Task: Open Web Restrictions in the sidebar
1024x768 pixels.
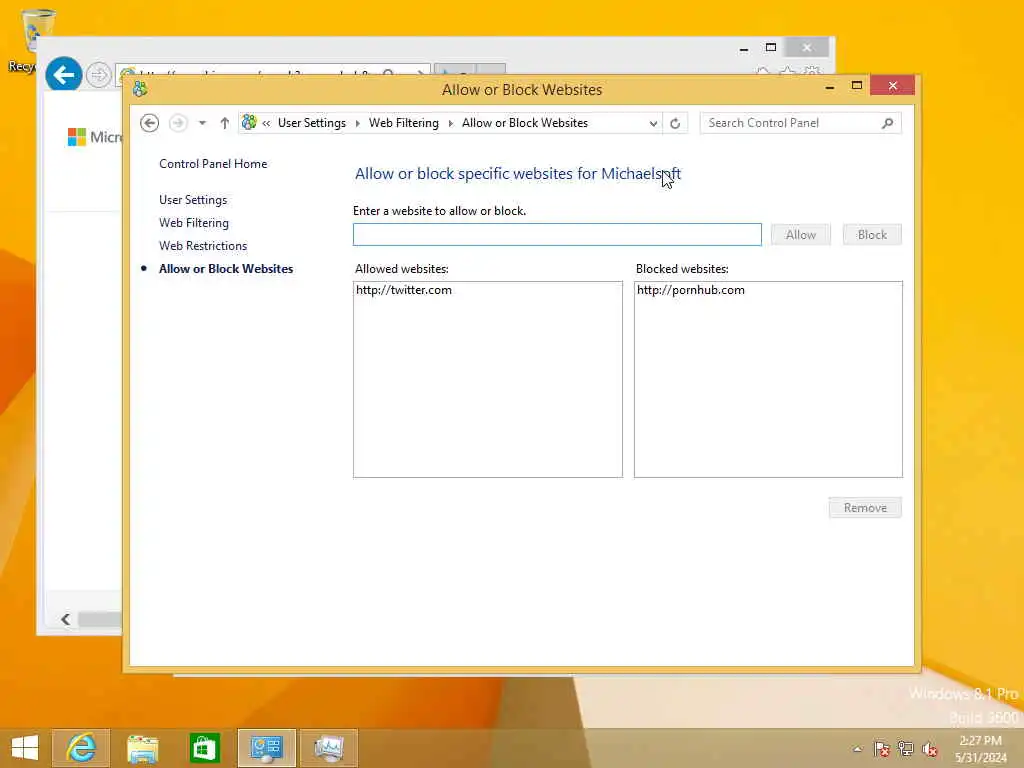Action: (203, 246)
